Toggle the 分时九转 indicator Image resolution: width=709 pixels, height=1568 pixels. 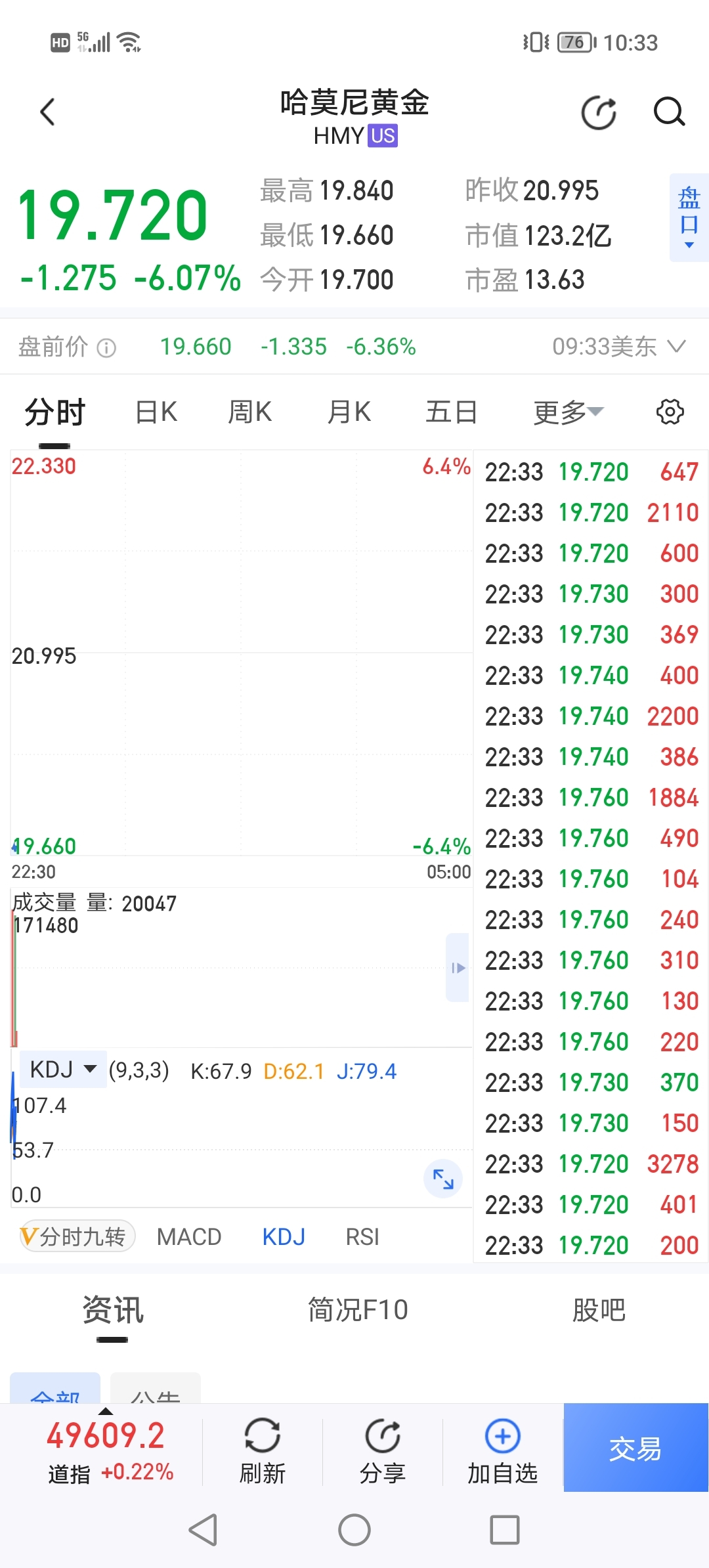[x=77, y=1237]
